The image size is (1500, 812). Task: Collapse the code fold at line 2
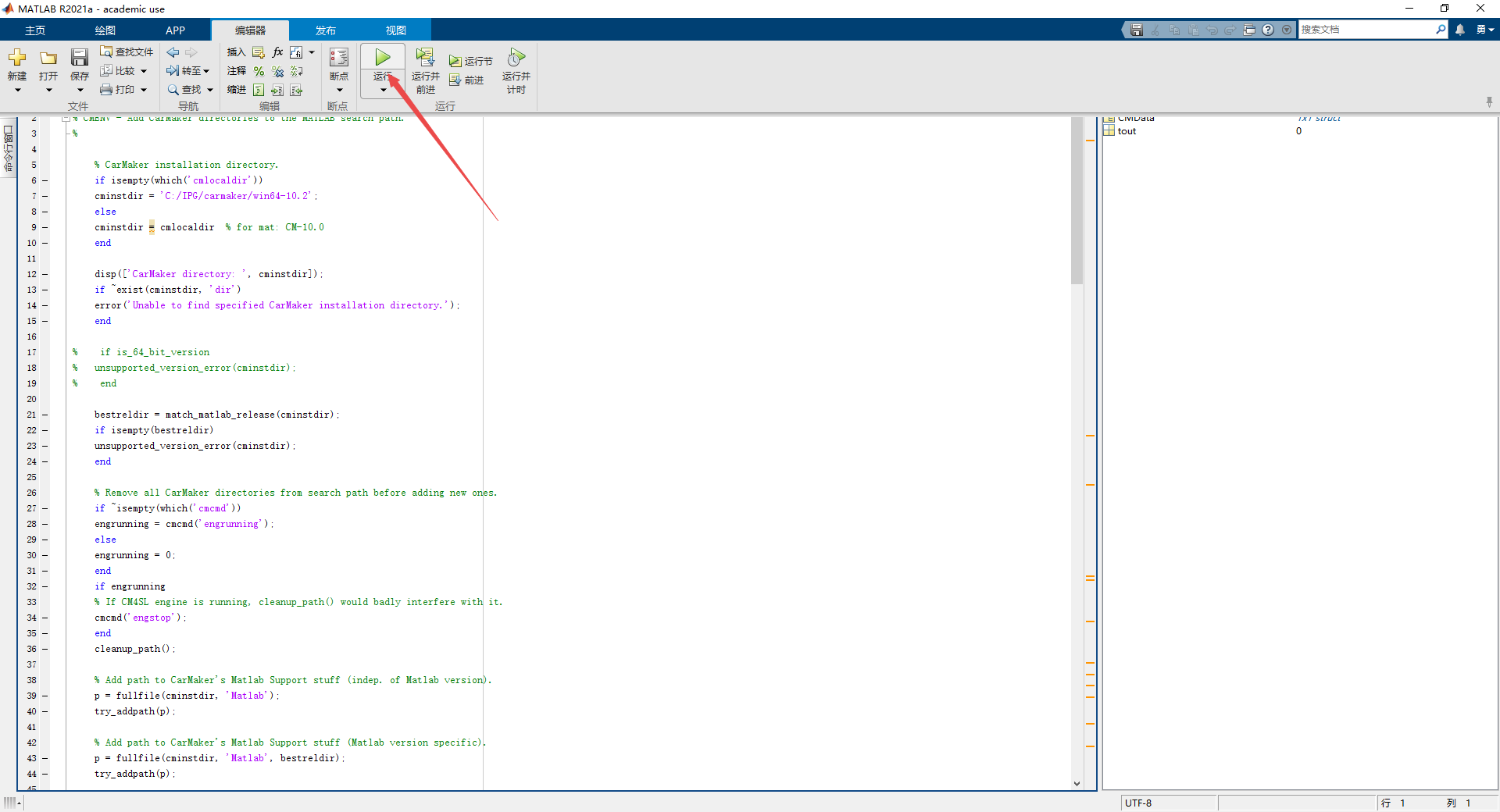(66, 119)
